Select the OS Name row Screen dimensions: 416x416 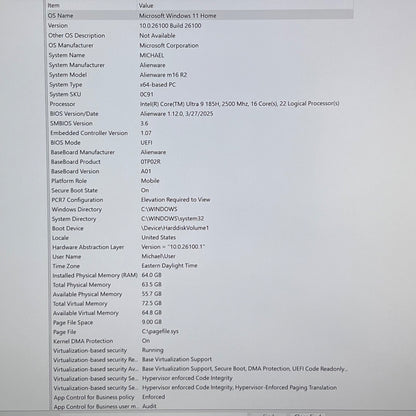[200, 15]
